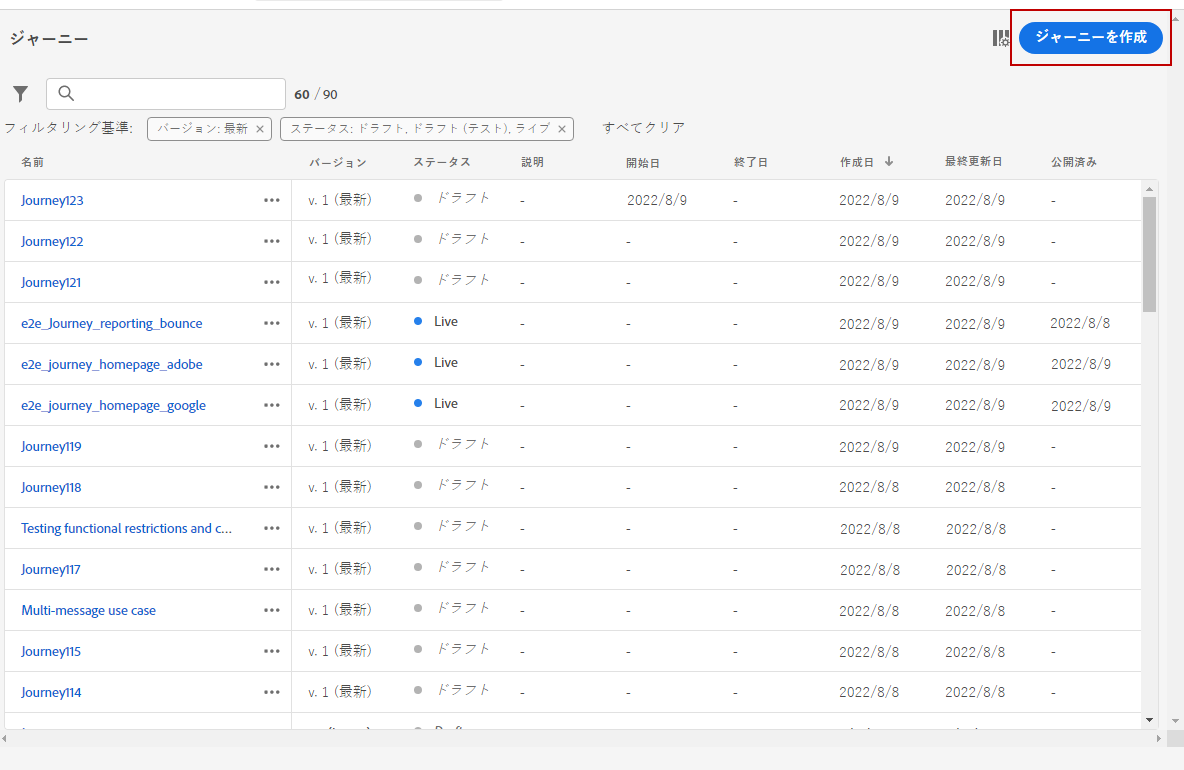Click the search magnifier icon
The image size is (1184, 770).
[66, 94]
